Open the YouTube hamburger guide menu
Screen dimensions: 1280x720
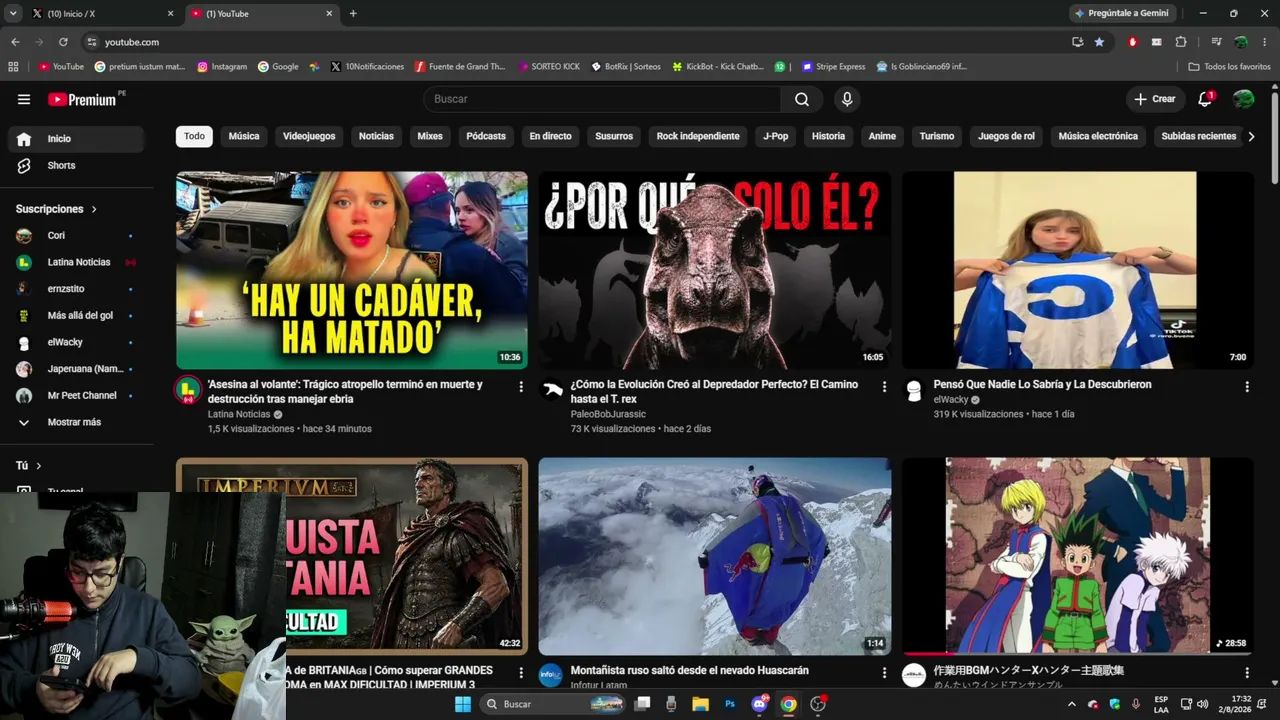(x=24, y=99)
